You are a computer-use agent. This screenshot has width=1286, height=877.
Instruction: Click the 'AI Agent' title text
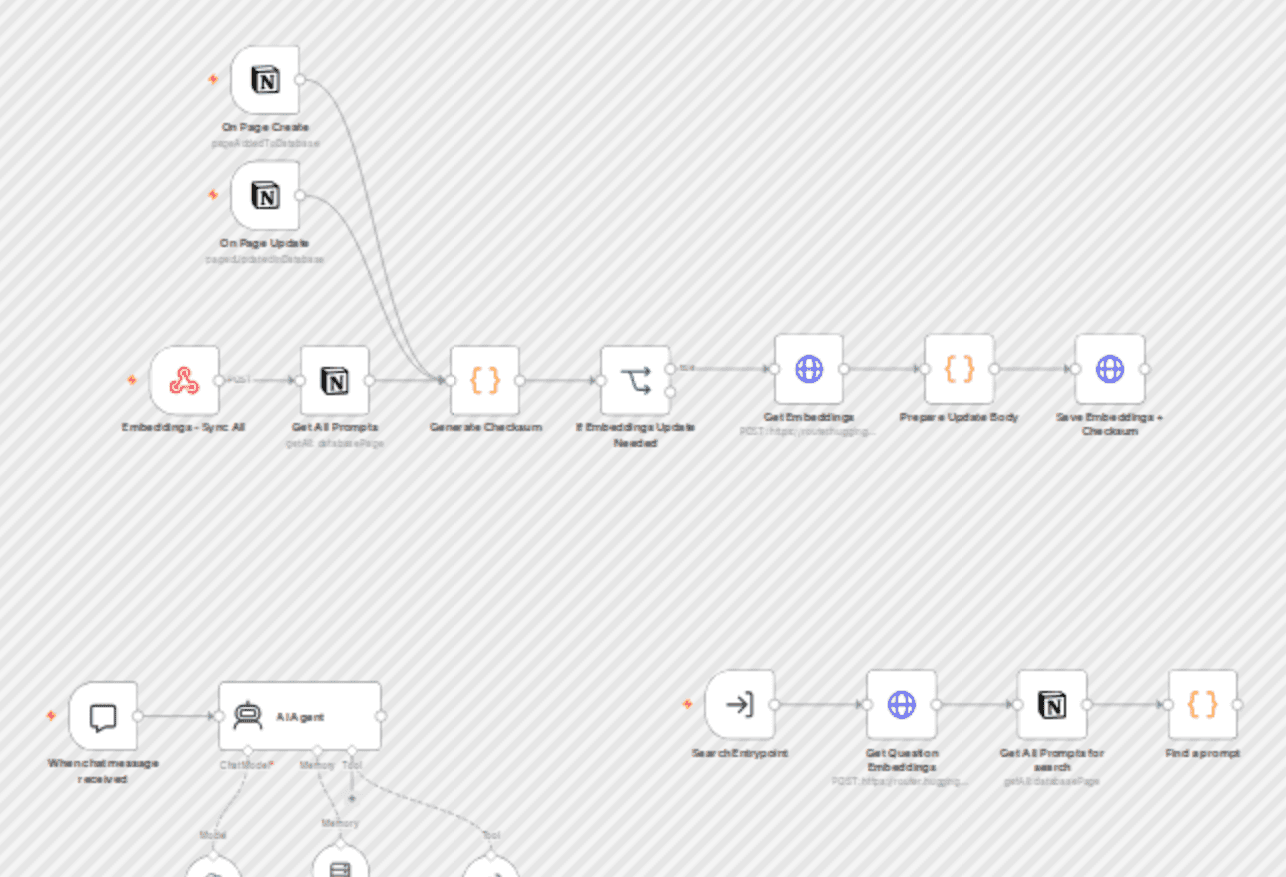pyautogui.click(x=300, y=717)
